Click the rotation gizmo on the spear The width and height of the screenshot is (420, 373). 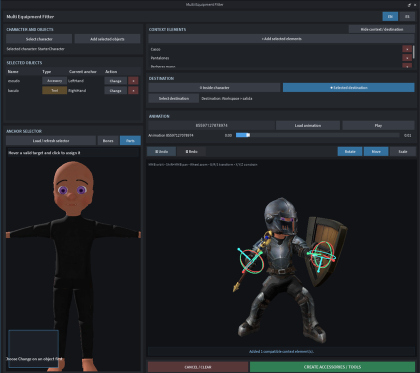[x=251, y=261]
